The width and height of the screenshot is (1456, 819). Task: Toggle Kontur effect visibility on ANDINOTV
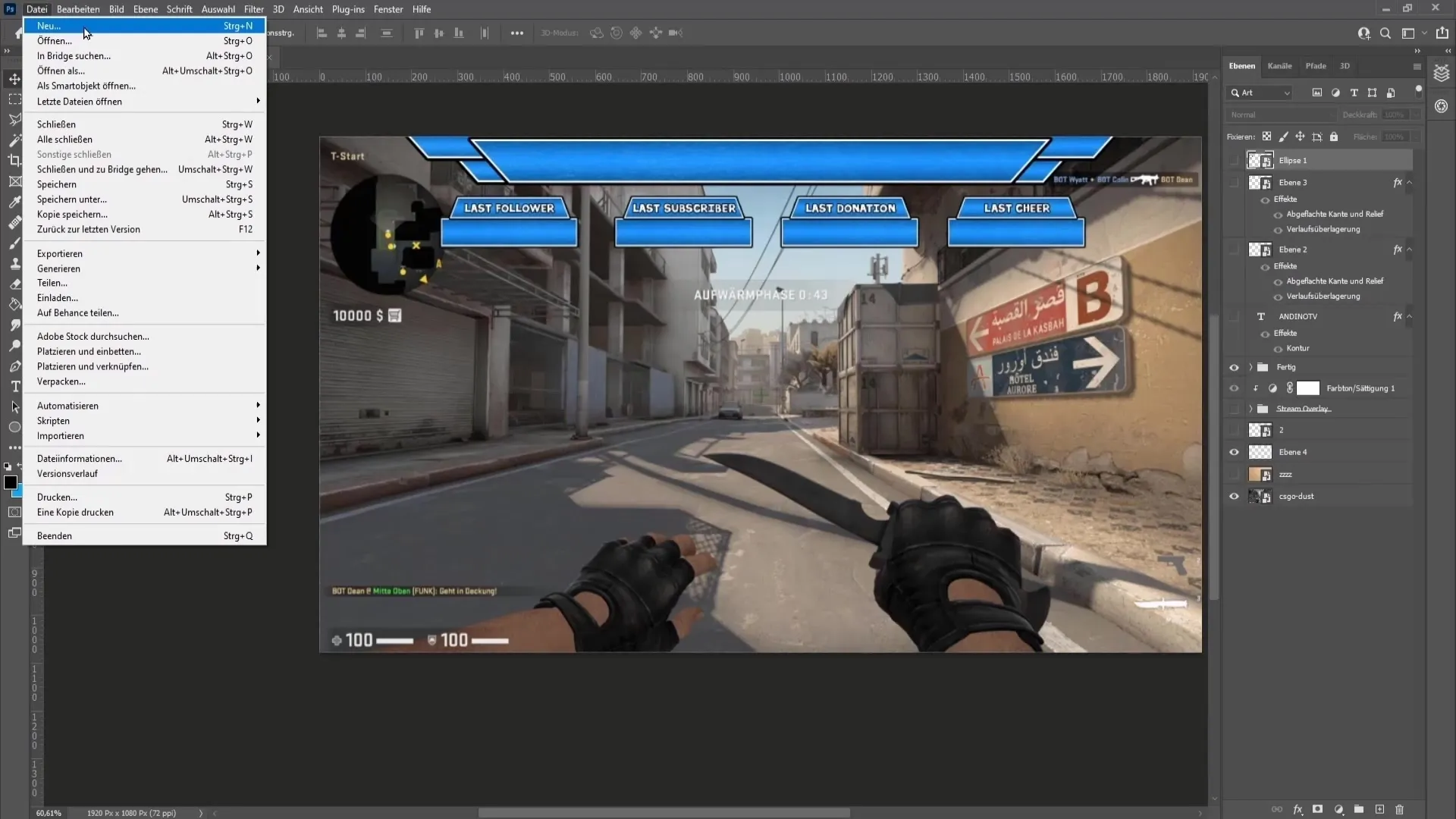(x=1278, y=349)
